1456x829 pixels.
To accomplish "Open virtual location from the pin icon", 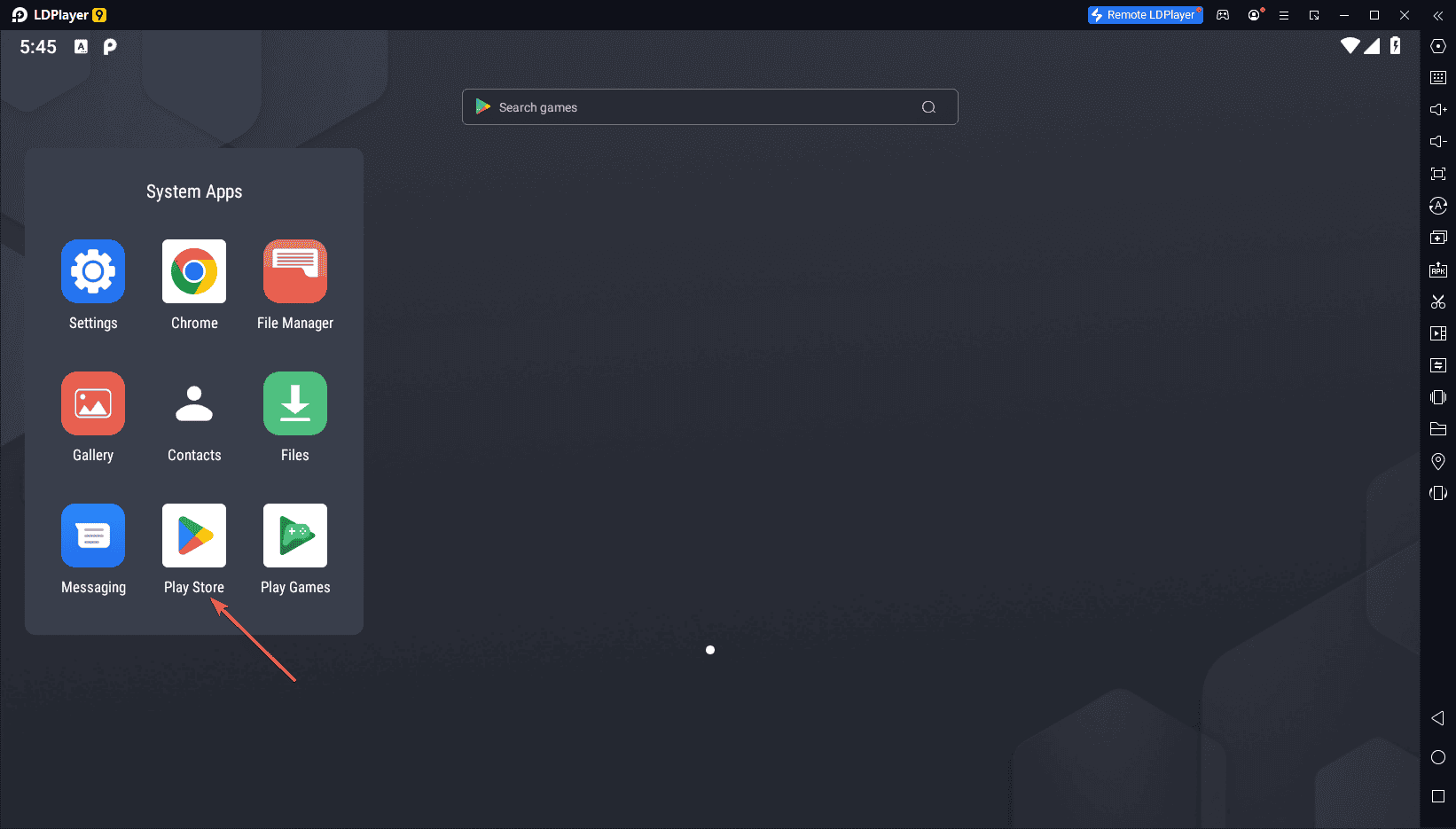I will coord(1438,461).
